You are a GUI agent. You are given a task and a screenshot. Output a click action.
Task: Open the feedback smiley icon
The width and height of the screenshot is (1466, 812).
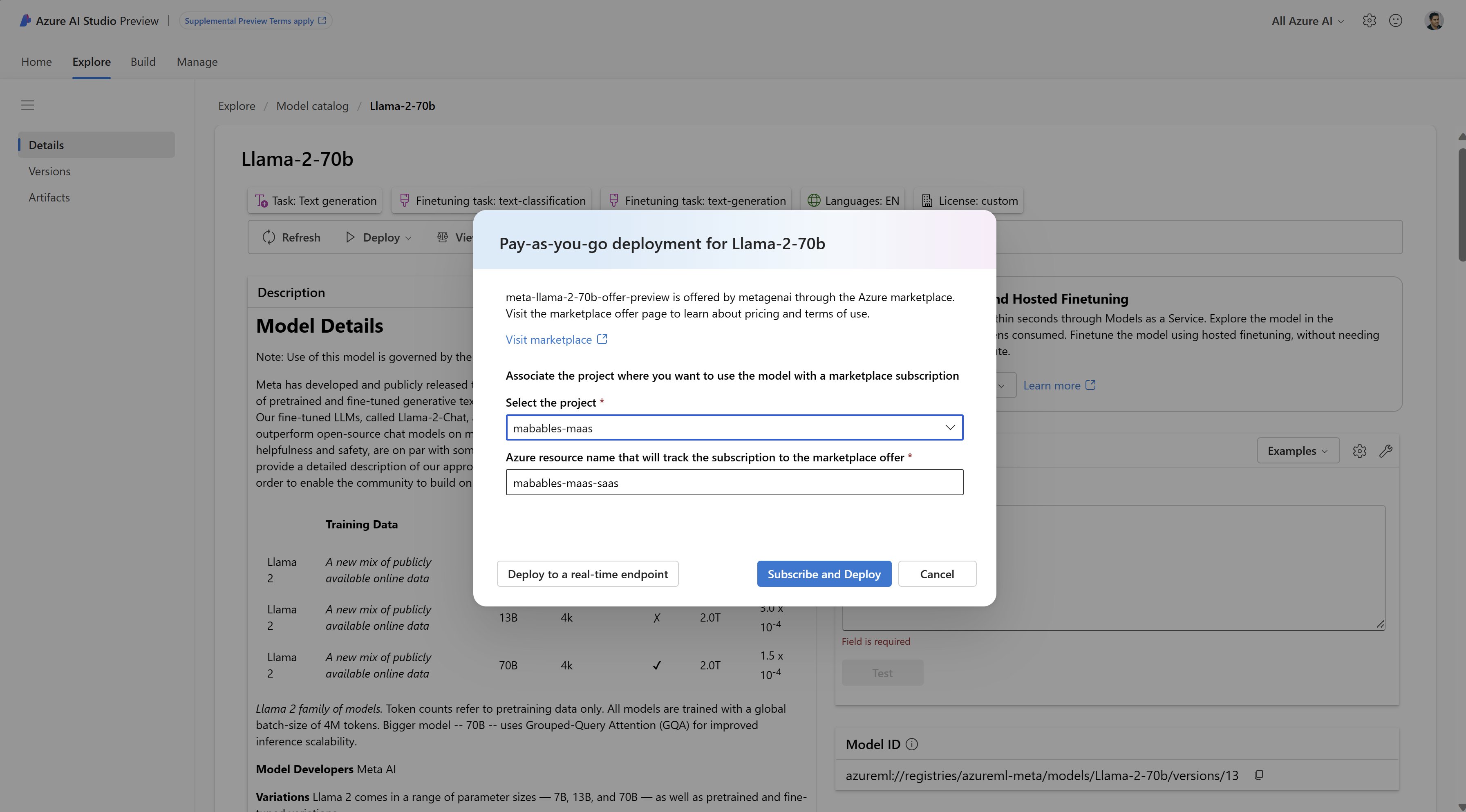pyautogui.click(x=1396, y=20)
